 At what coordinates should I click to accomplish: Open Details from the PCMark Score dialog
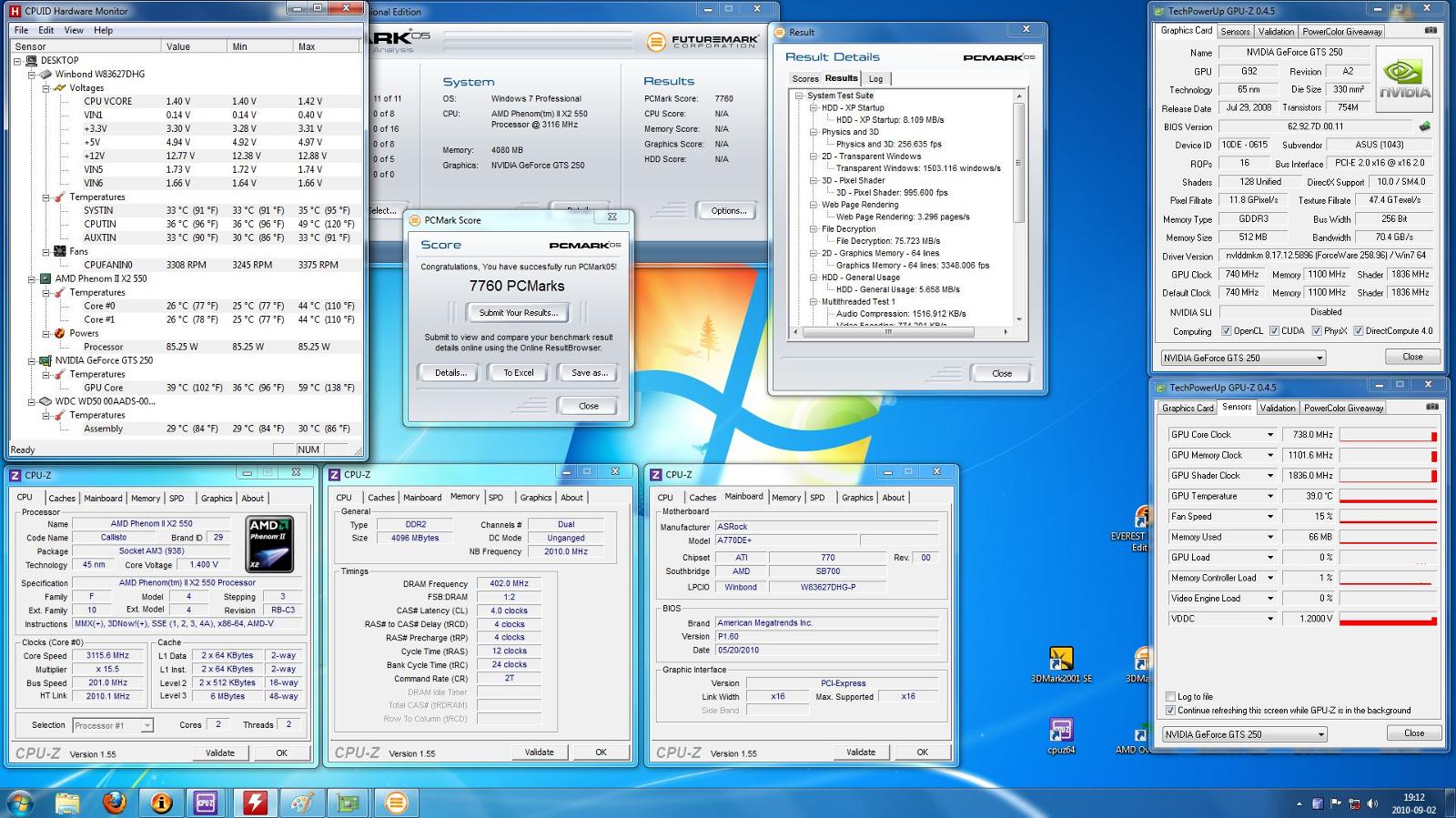[x=450, y=373]
